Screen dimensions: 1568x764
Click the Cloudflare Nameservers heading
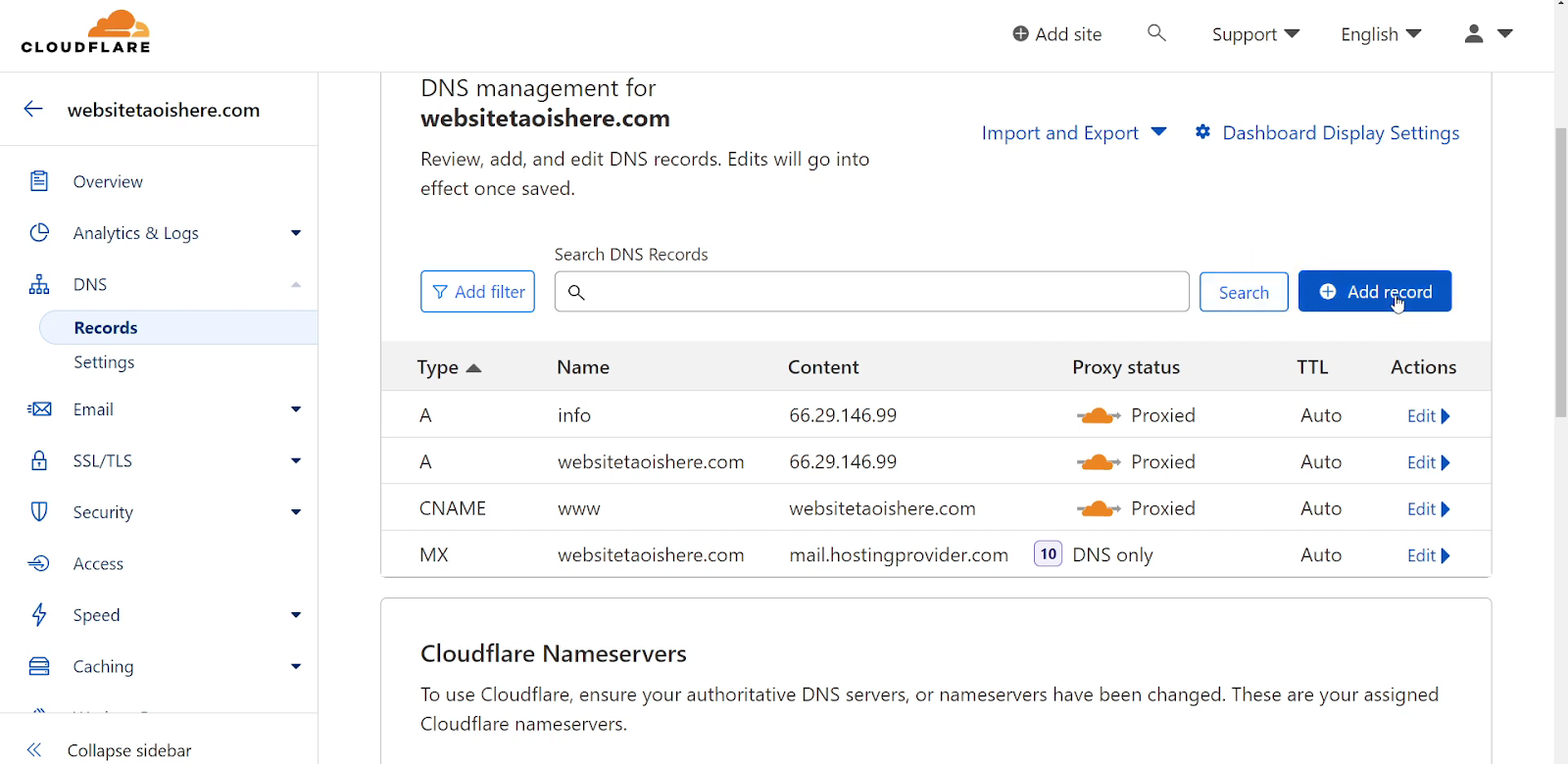[554, 653]
